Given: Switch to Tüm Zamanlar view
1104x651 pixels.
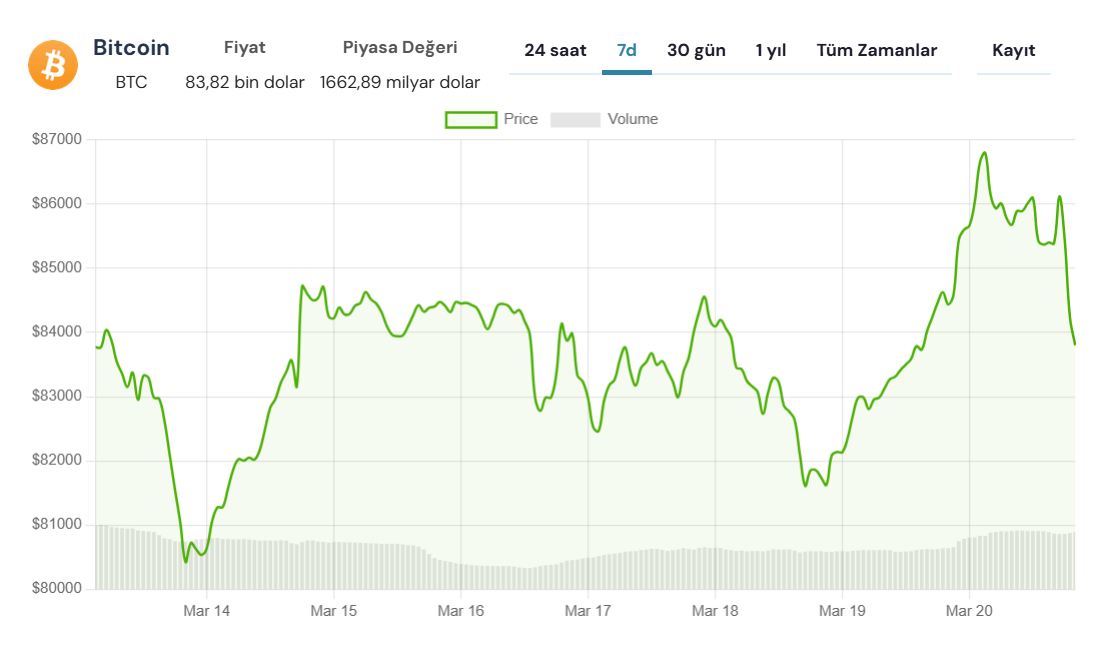Looking at the screenshot, I should 877,51.
